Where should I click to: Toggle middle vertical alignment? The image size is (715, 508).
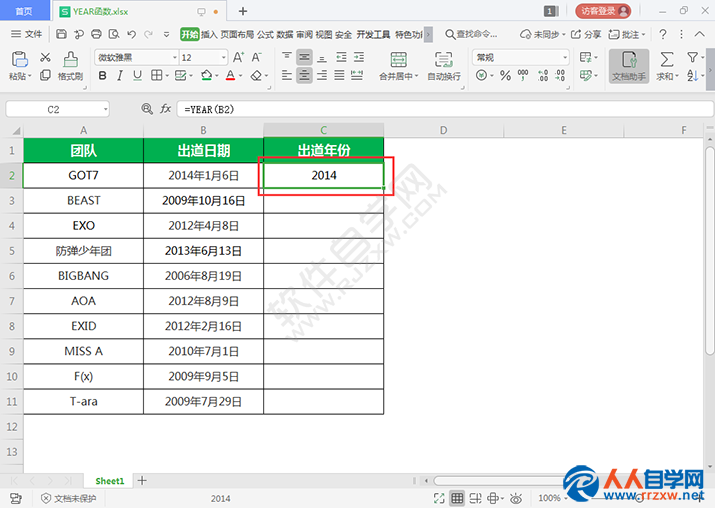point(304,57)
